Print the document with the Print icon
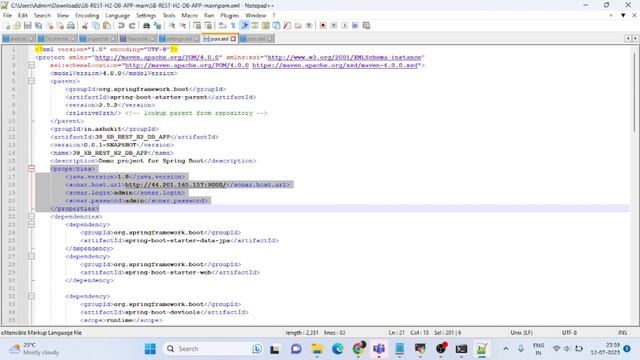 tap(71, 26)
